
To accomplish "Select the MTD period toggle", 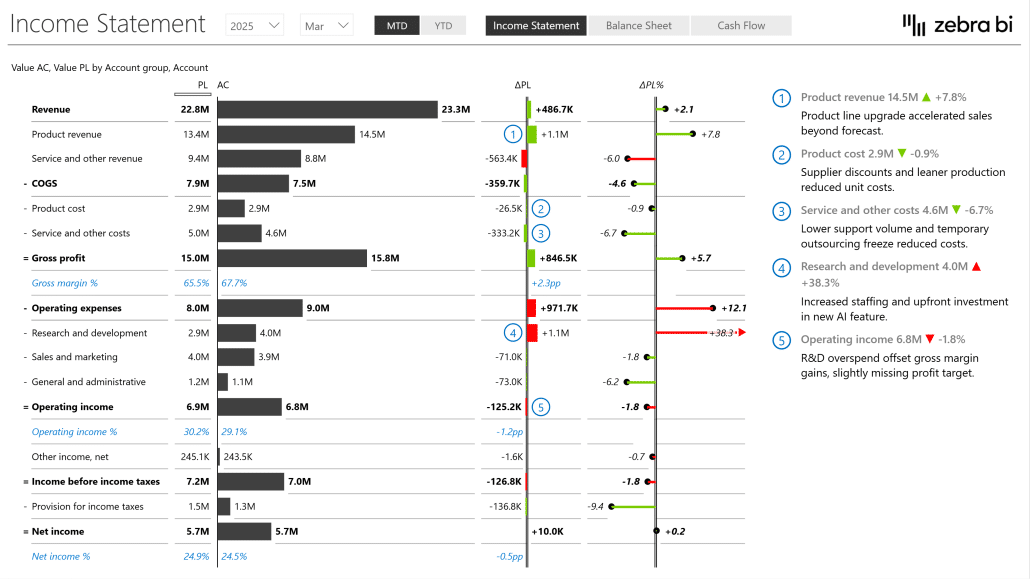I will pyautogui.click(x=397, y=26).
